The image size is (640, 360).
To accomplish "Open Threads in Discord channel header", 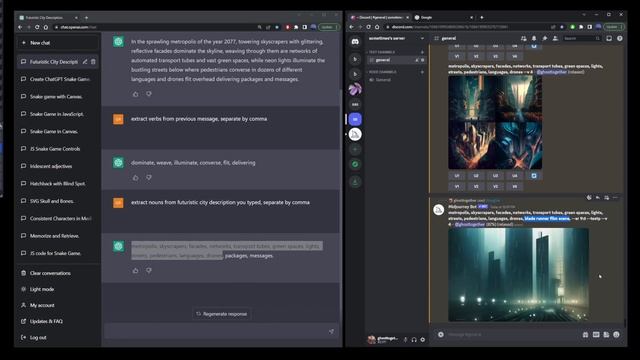I will (523, 38).
